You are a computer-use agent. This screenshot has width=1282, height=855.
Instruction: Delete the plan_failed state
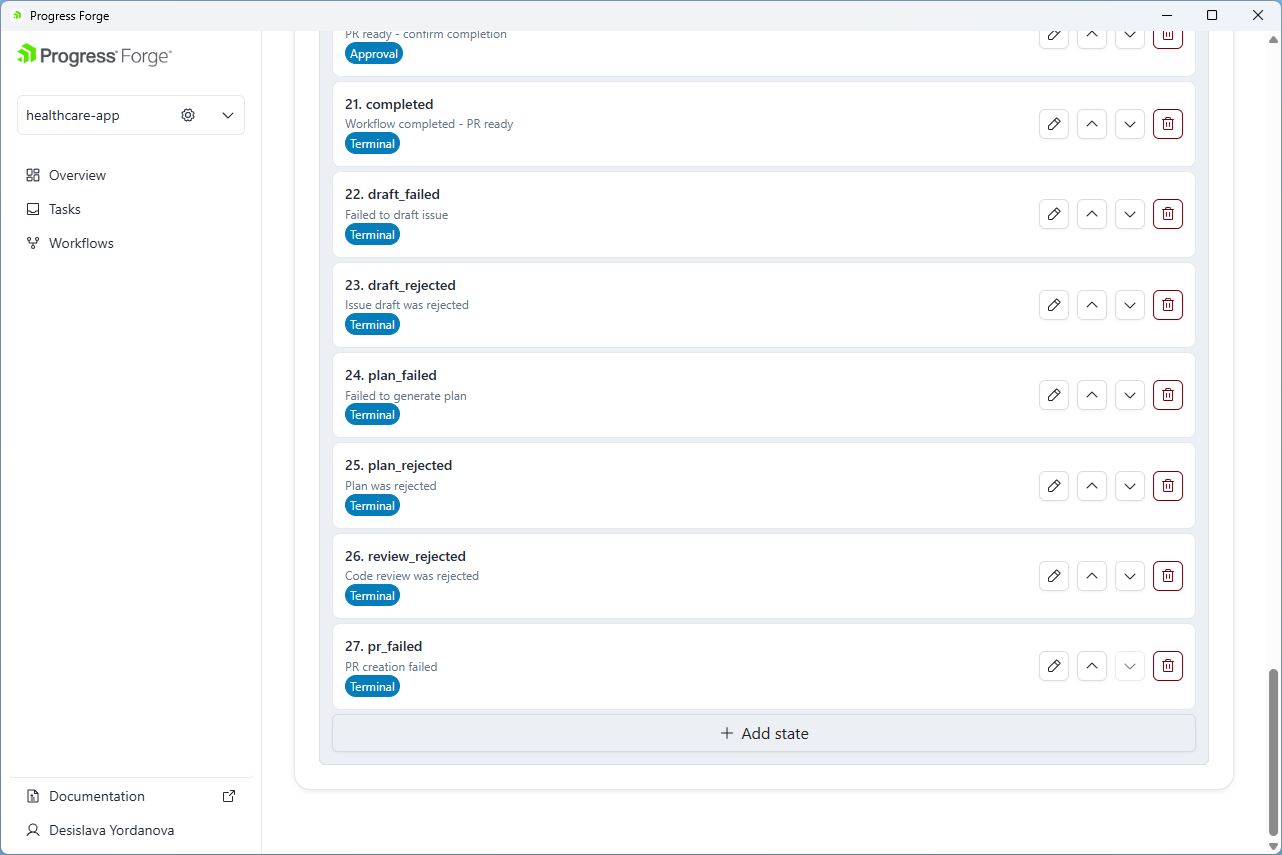click(1168, 395)
